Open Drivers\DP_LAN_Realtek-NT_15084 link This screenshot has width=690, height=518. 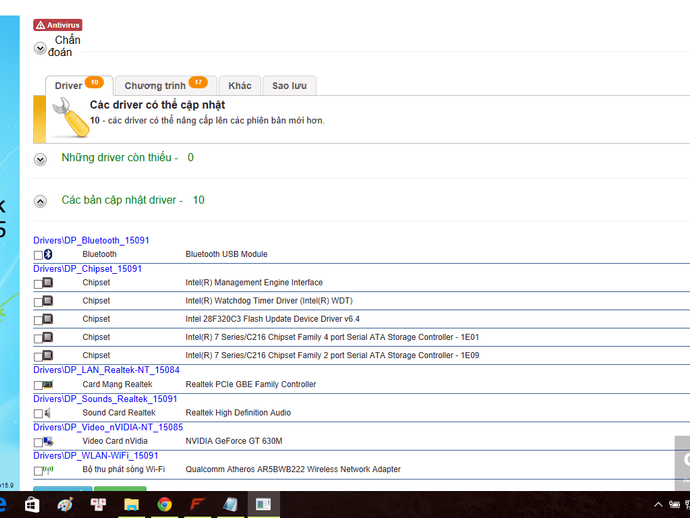[106, 370]
